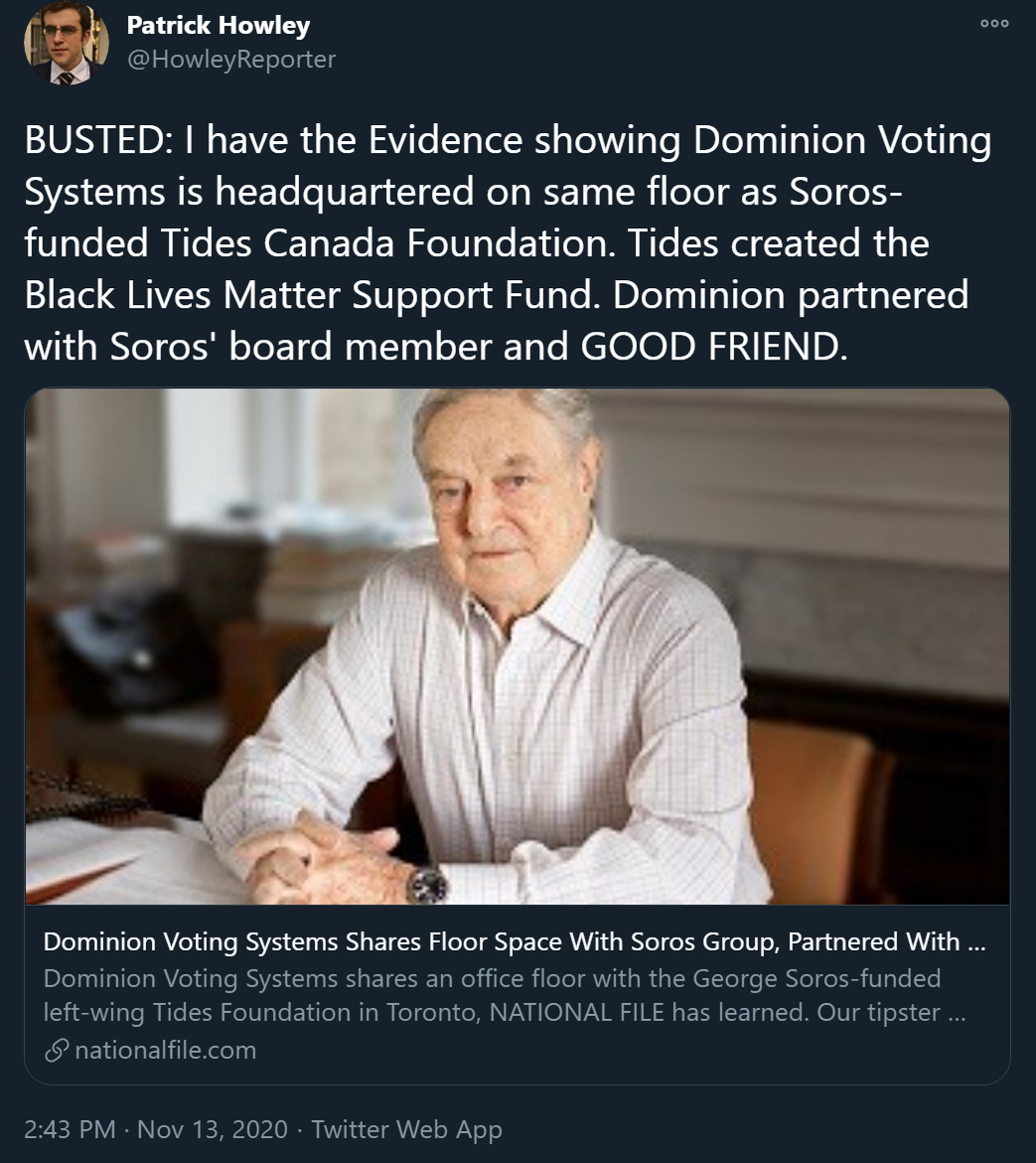
Task: Open the three-dot more options menu
Action: point(993,25)
